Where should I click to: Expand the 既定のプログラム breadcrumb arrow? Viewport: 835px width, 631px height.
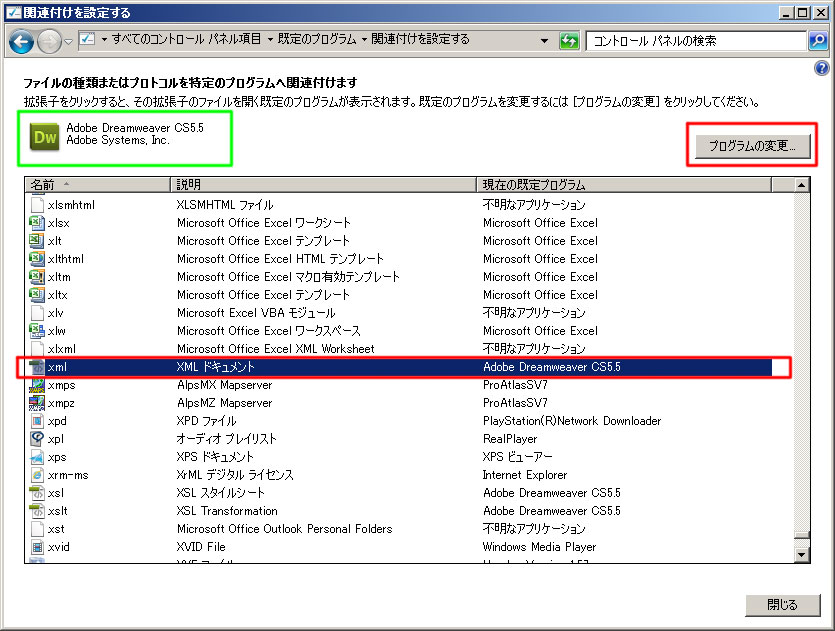coord(271,39)
